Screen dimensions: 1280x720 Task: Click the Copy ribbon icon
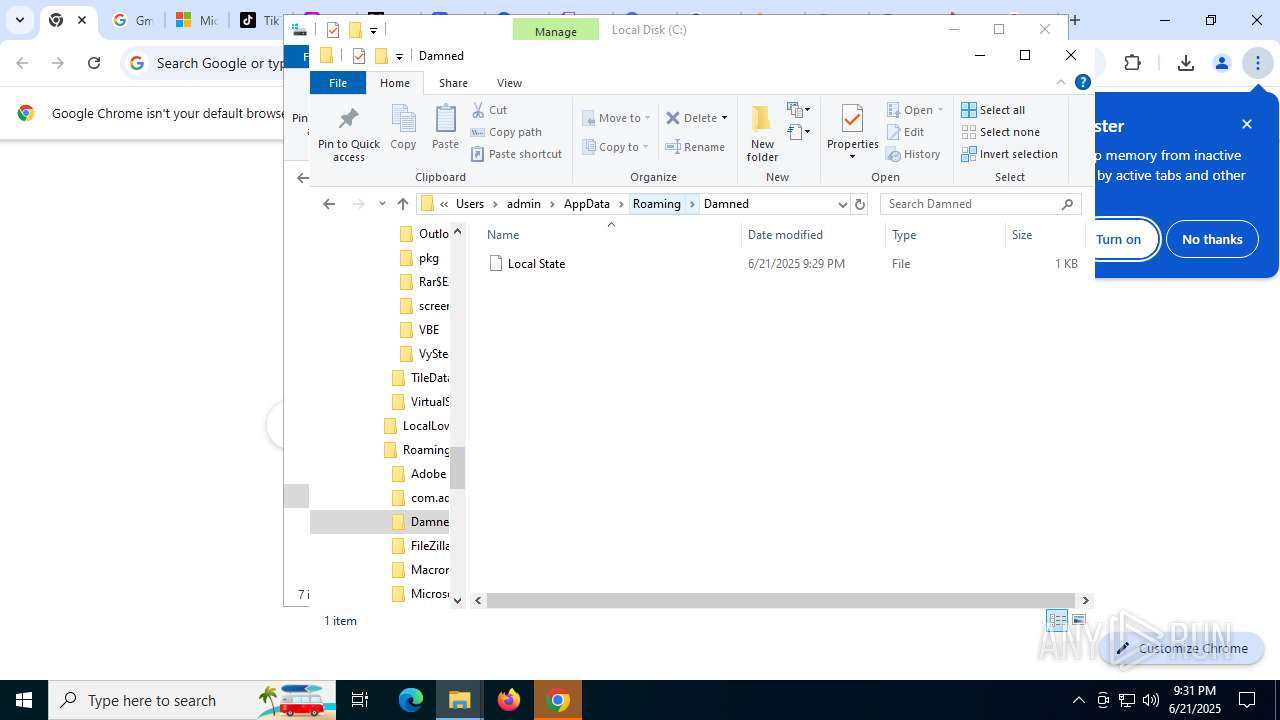(403, 128)
